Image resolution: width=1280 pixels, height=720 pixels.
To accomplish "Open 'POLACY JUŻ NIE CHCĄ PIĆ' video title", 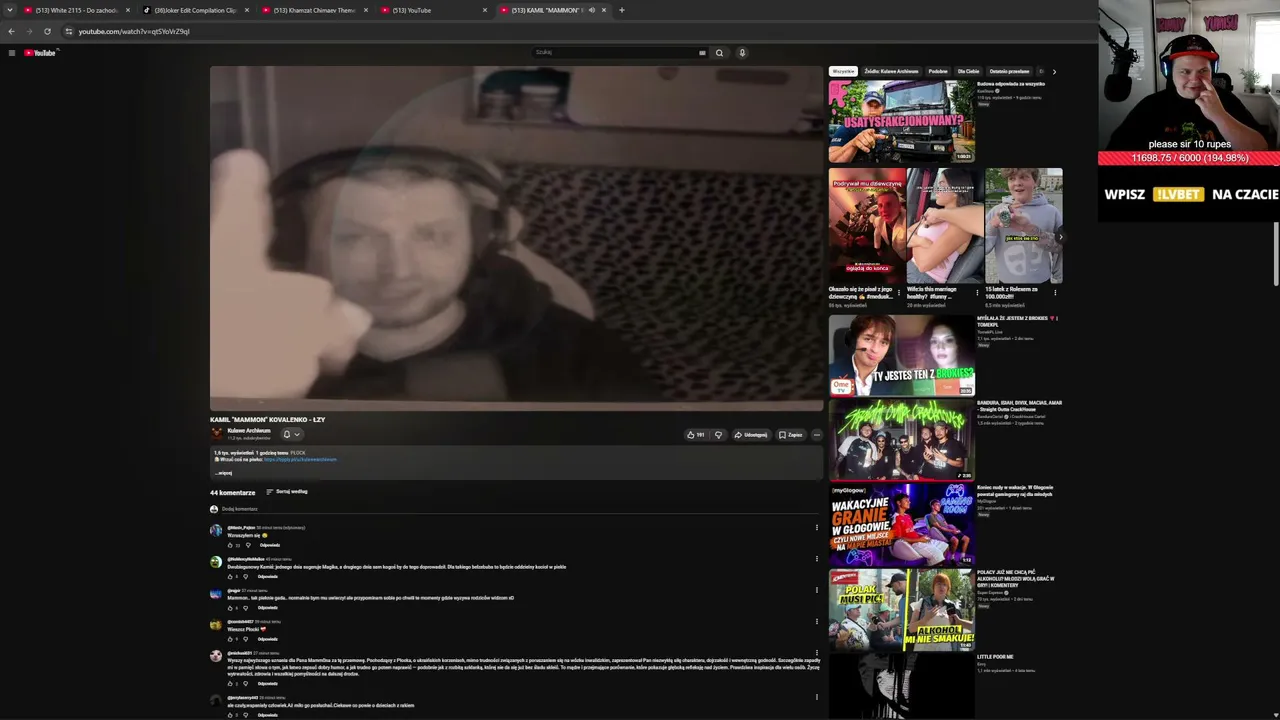I will (1016, 578).
